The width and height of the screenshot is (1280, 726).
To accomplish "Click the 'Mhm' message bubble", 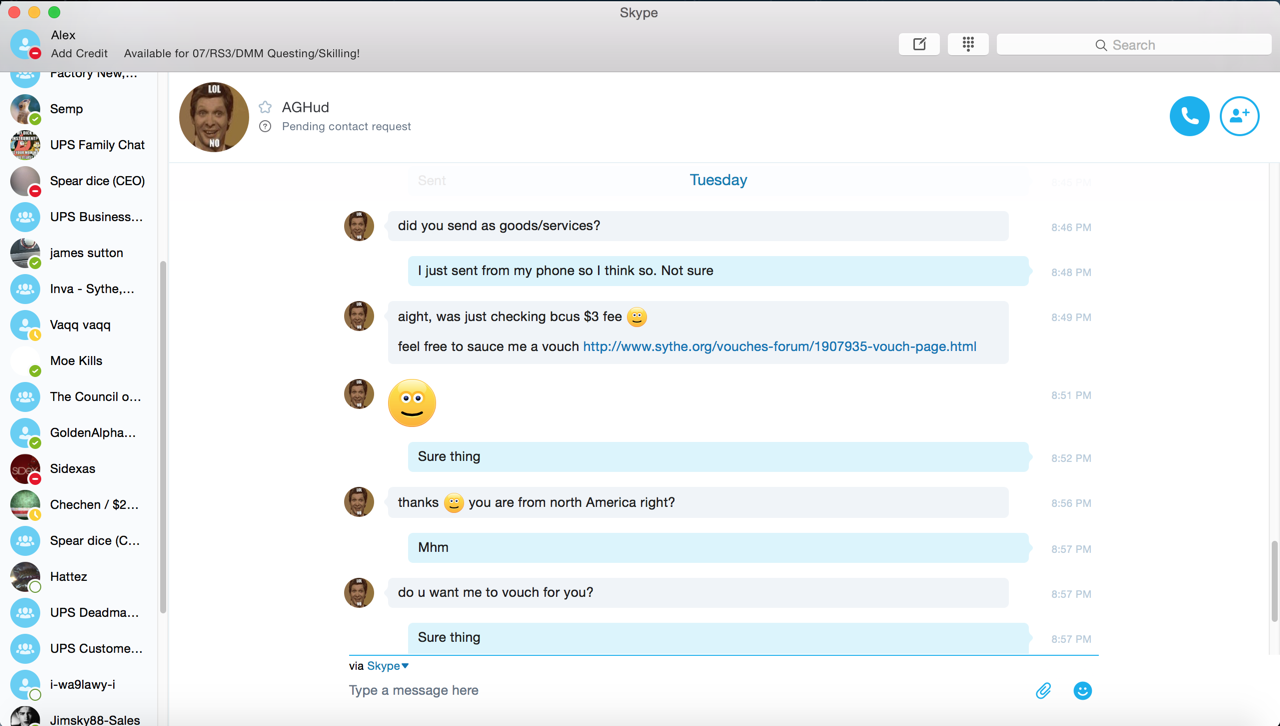I will [x=718, y=548].
